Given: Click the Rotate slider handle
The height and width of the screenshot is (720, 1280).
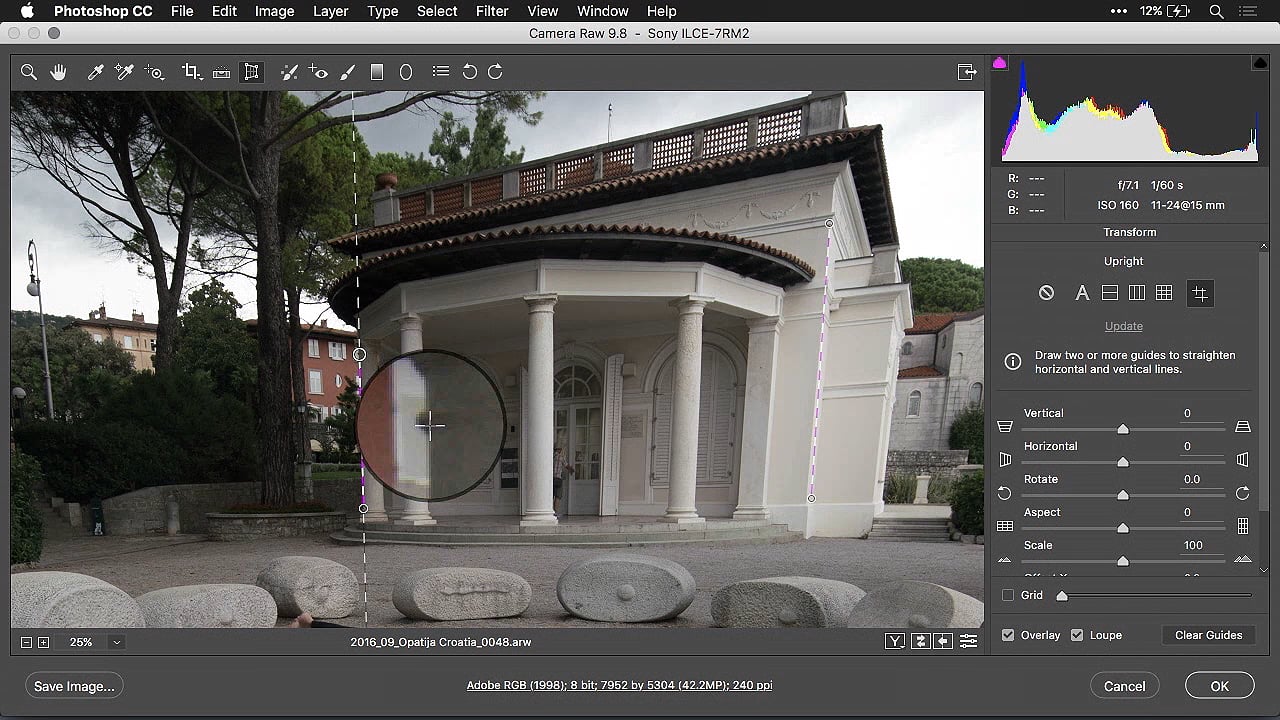Looking at the screenshot, I should point(1123,495).
